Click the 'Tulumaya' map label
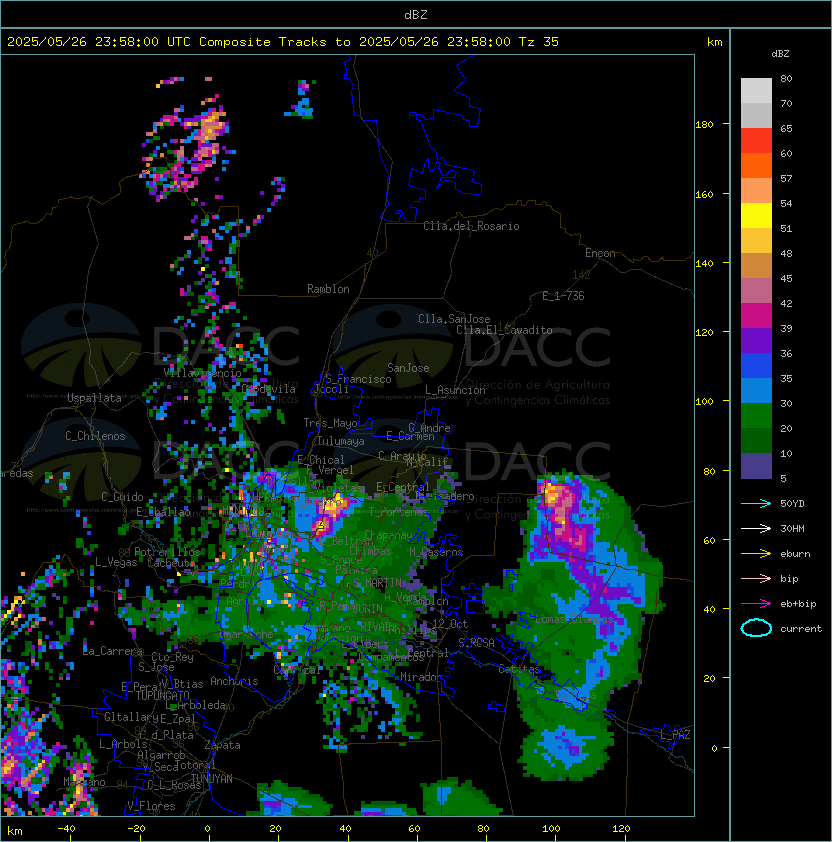This screenshot has height=842, width=832. [341, 441]
